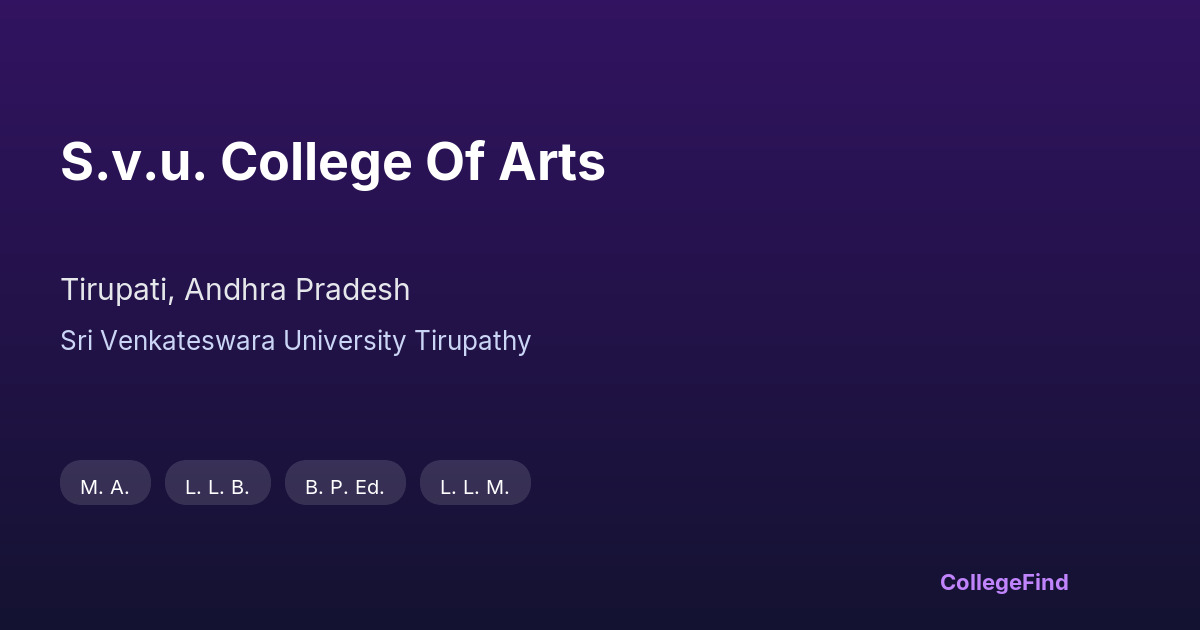Choose the B. P. Ed. course tag
The image size is (1200, 630).
coord(345,483)
